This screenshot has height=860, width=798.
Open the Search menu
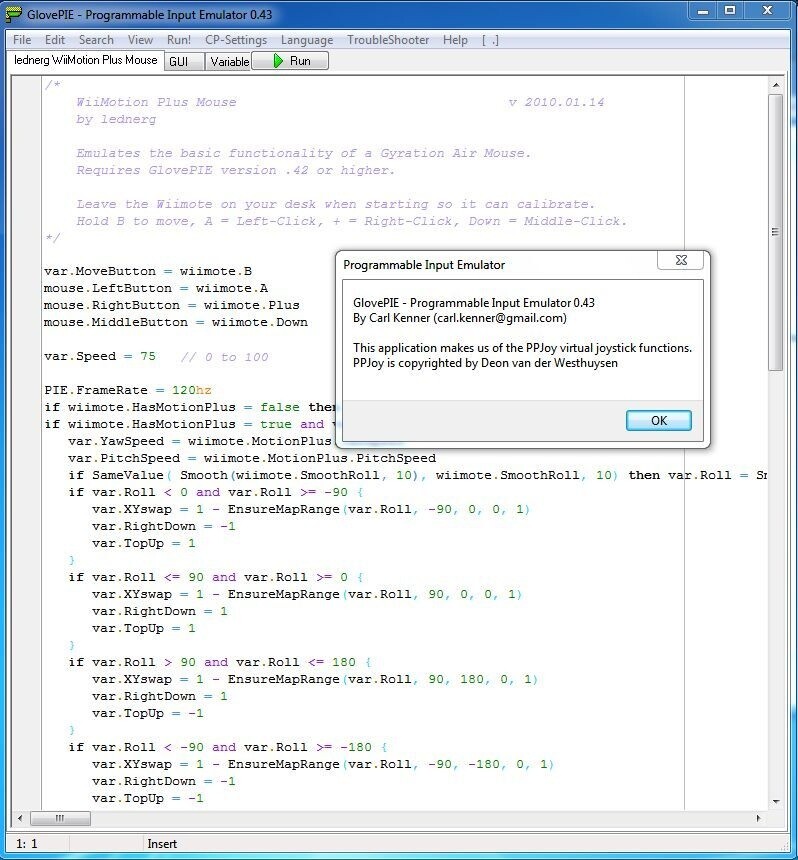click(96, 40)
